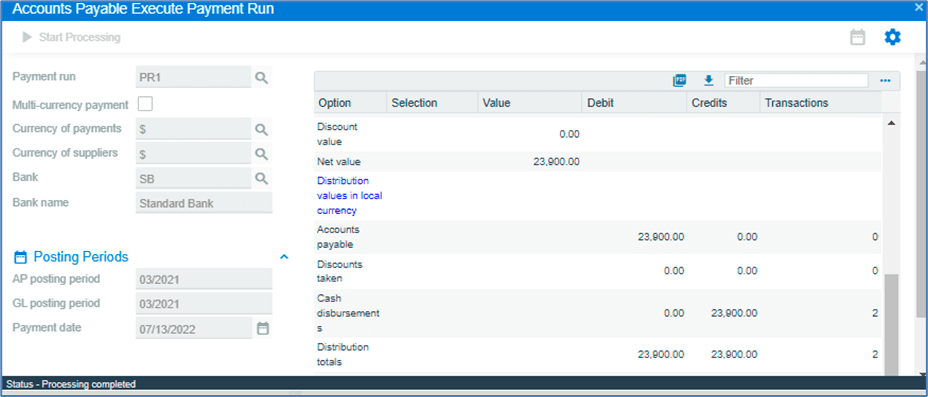Click the Selection column header
Screen dimensions: 928x397
pyautogui.click(x=432, y=103)
